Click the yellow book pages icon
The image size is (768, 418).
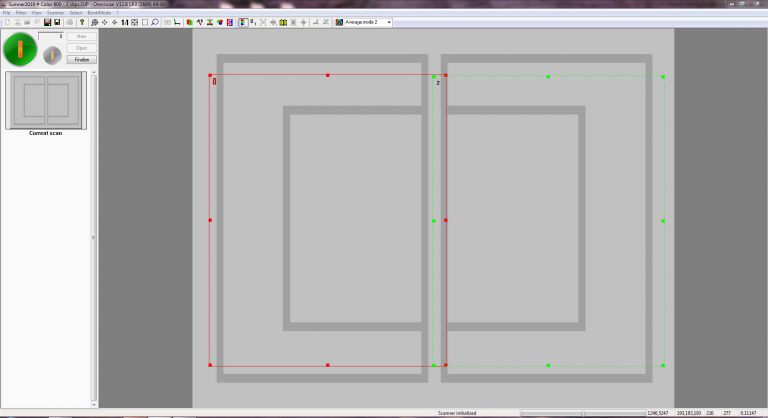point(283,21)
